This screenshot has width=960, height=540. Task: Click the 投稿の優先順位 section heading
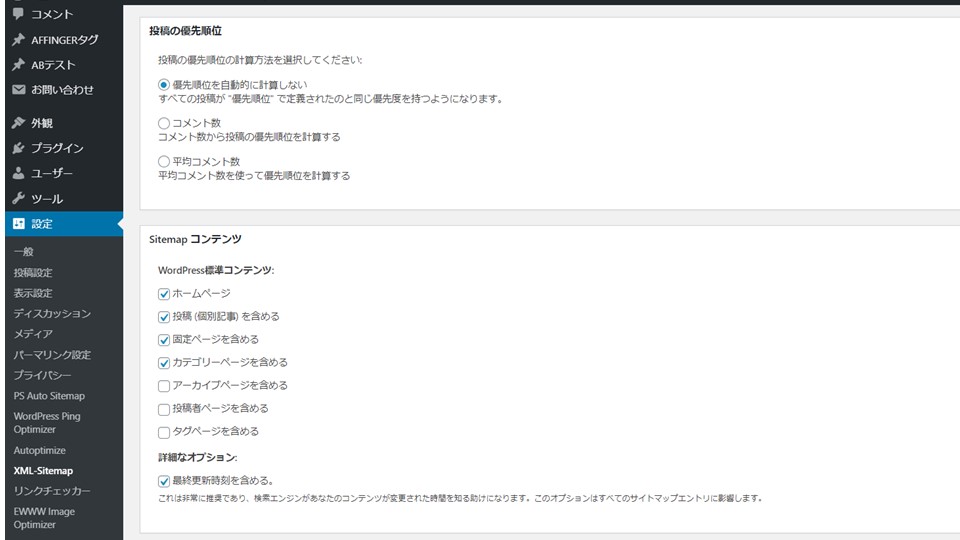click(x=186, y=31)
